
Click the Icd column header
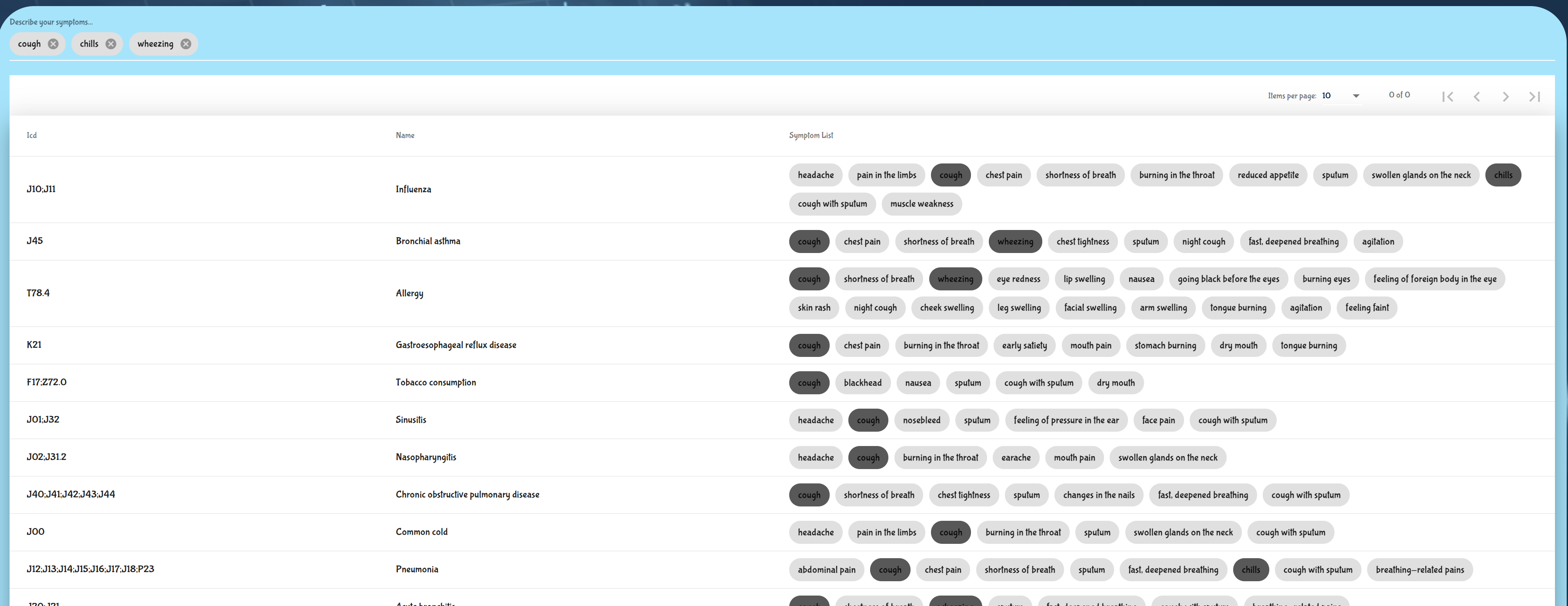tap(32, 135)
